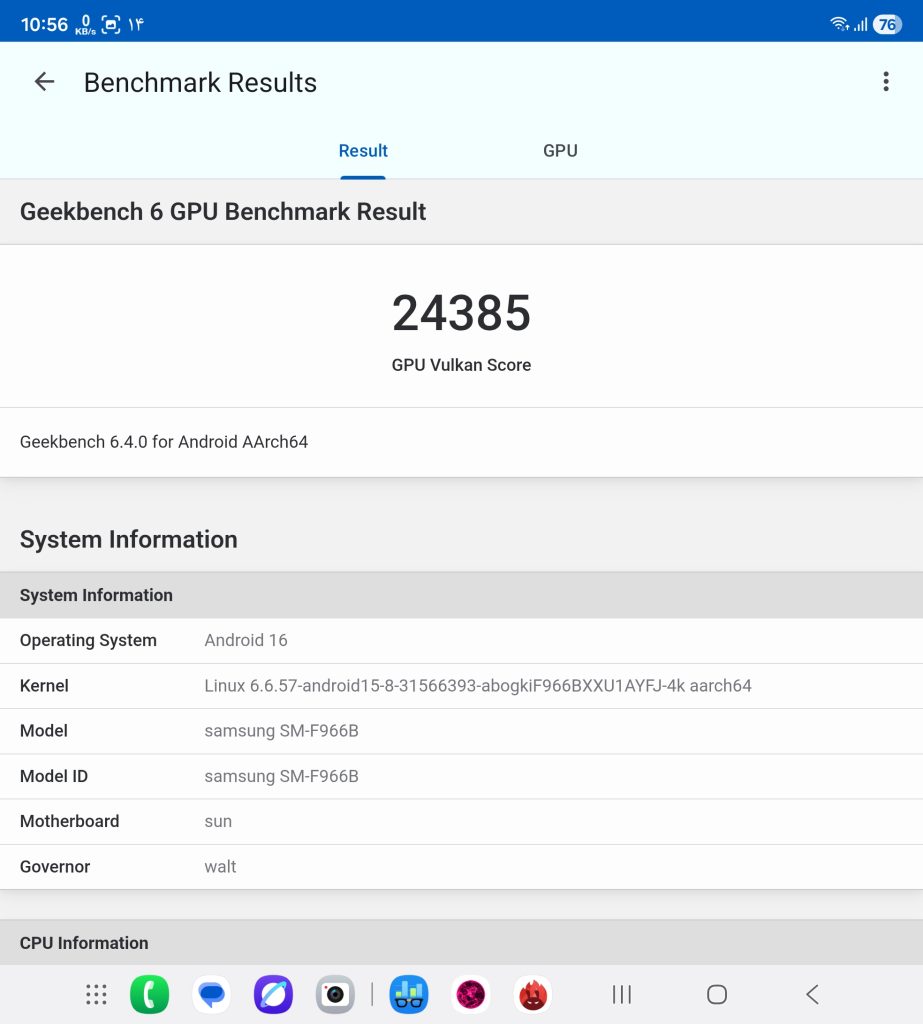Open the Geekbench app icon in taskbar
This screenshot has height=1024, width=923.
tap(409, 994)
